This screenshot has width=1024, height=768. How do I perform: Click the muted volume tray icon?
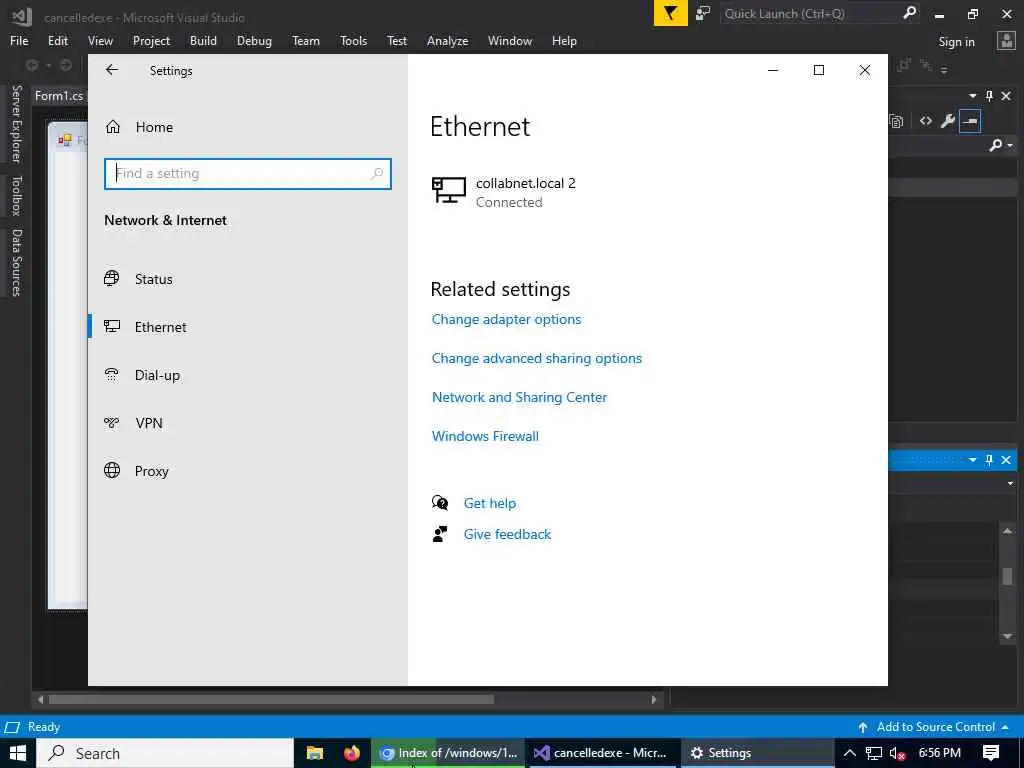point(897,753)
